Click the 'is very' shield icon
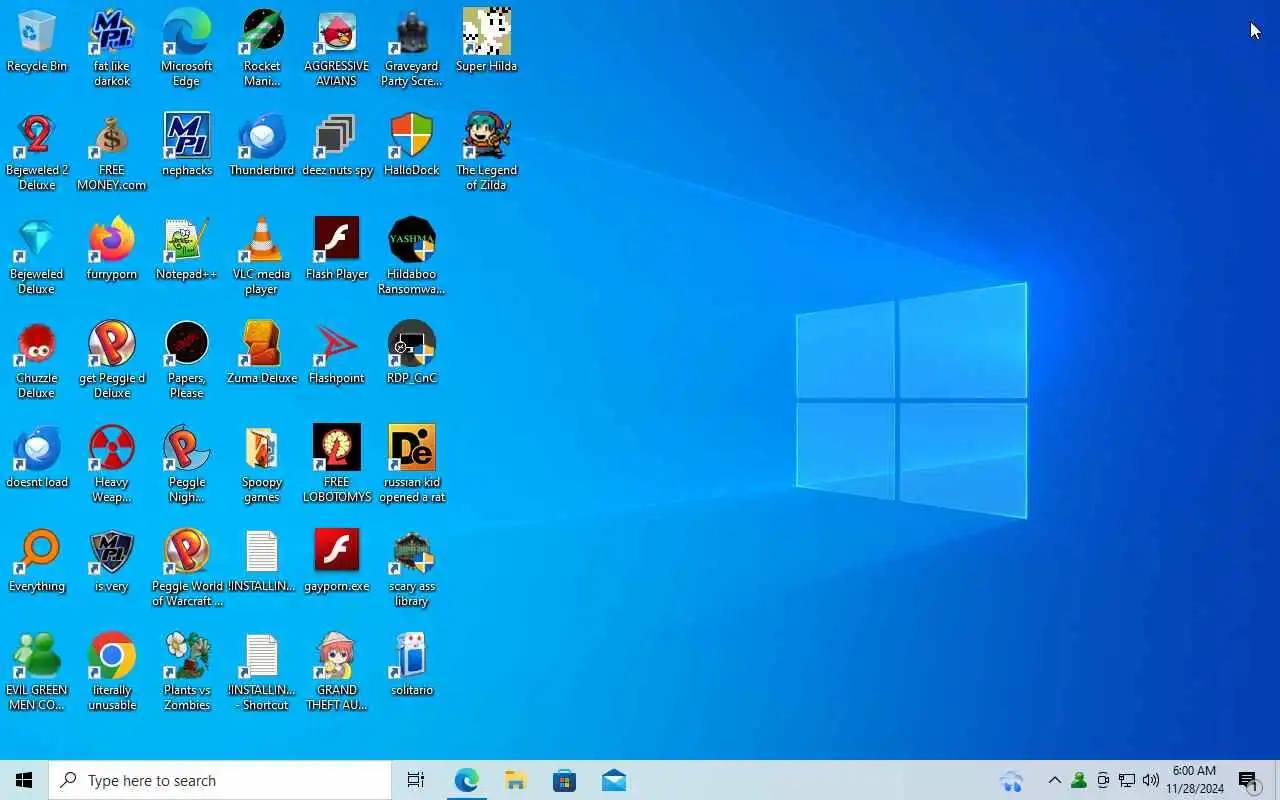1280x800 pixels. point(112,562)
